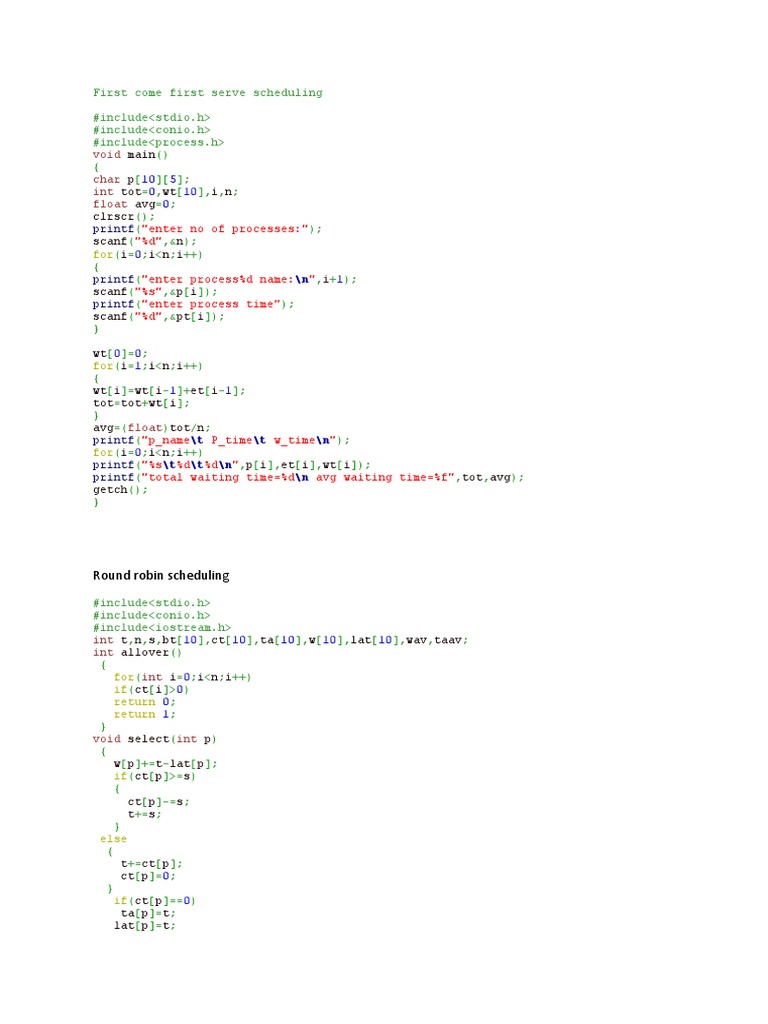
Task: Click the line 'return 0;'
Action: pyautogui.click(x=144, y=702)
